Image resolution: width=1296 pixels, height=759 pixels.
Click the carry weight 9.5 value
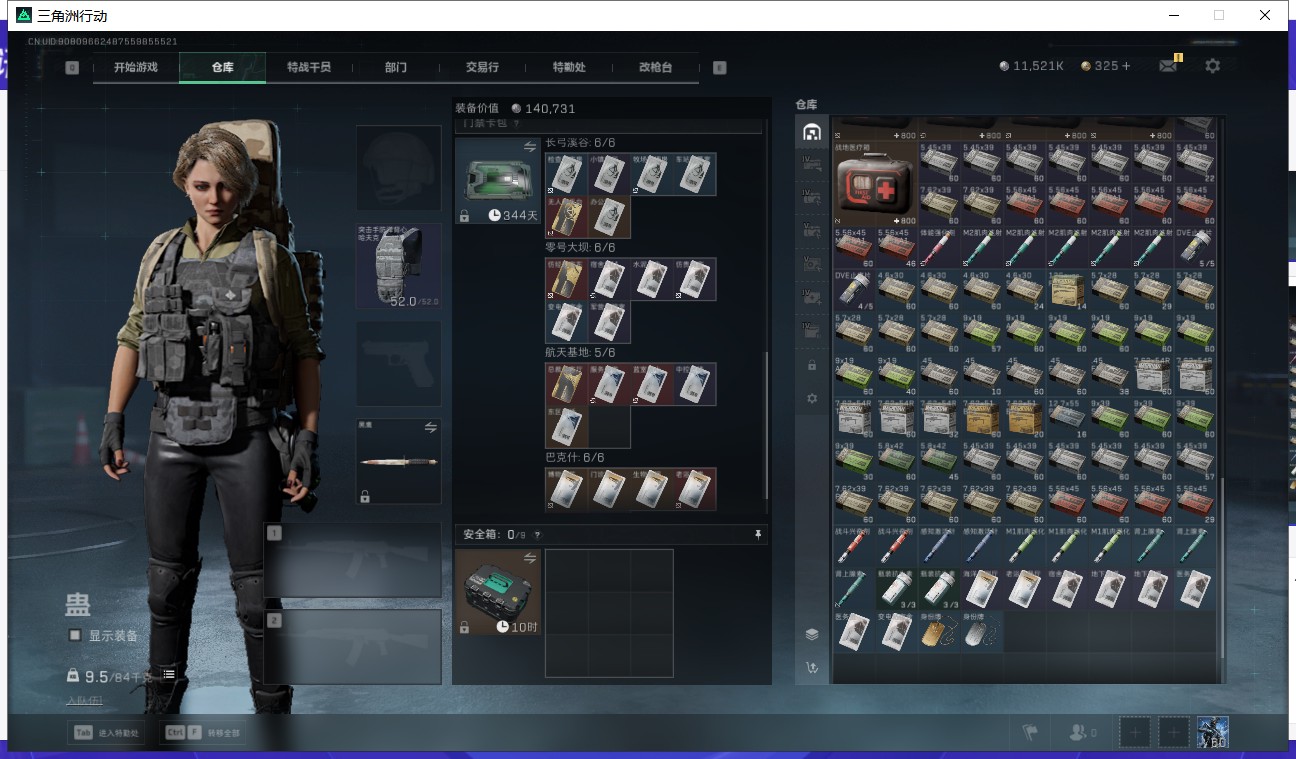pyautogui.click(x=96, y=676)
